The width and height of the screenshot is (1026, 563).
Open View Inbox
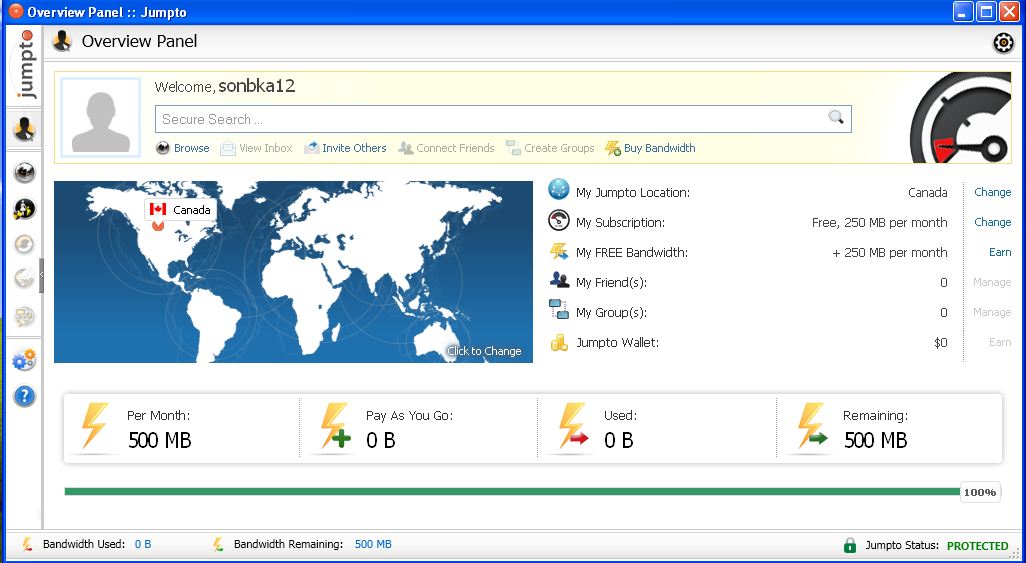pos(266,148)
